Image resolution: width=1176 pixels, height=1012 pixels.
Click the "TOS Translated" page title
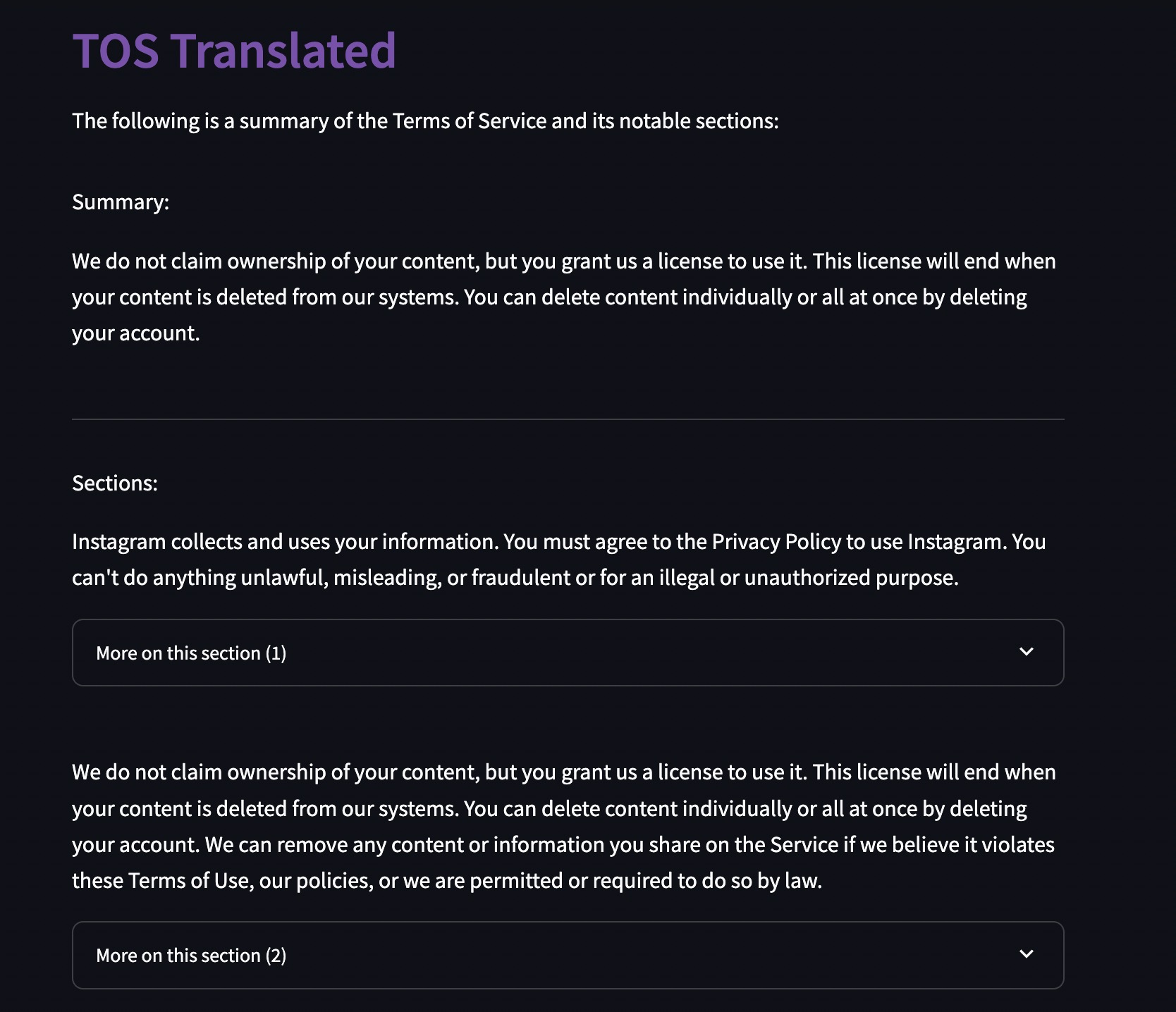pyautogui.click(x=234, y=51)
